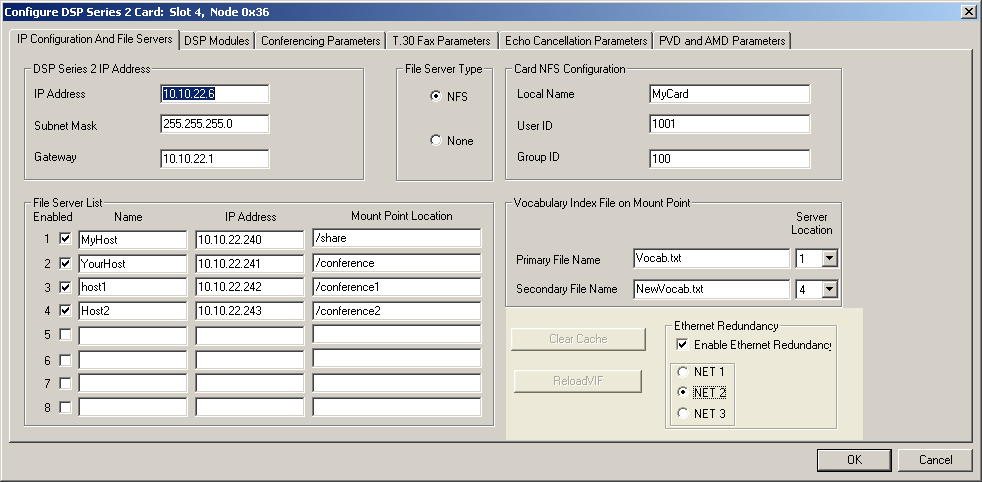
Task: Uncheck file server 1 MyHost enabled box
Action: click(65, 240)
